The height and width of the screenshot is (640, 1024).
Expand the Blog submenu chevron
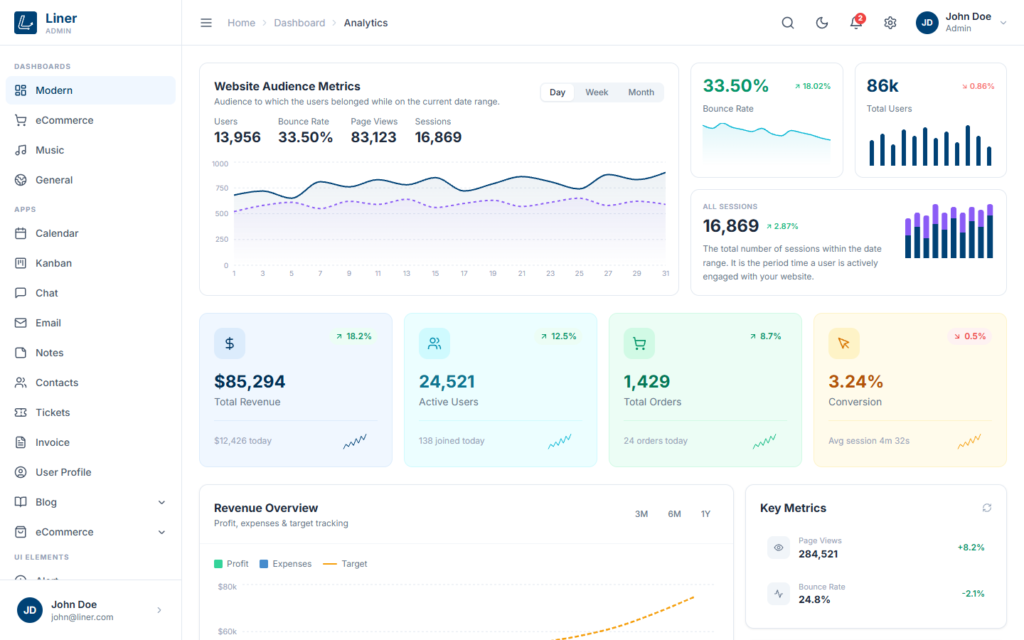point(161,502)
